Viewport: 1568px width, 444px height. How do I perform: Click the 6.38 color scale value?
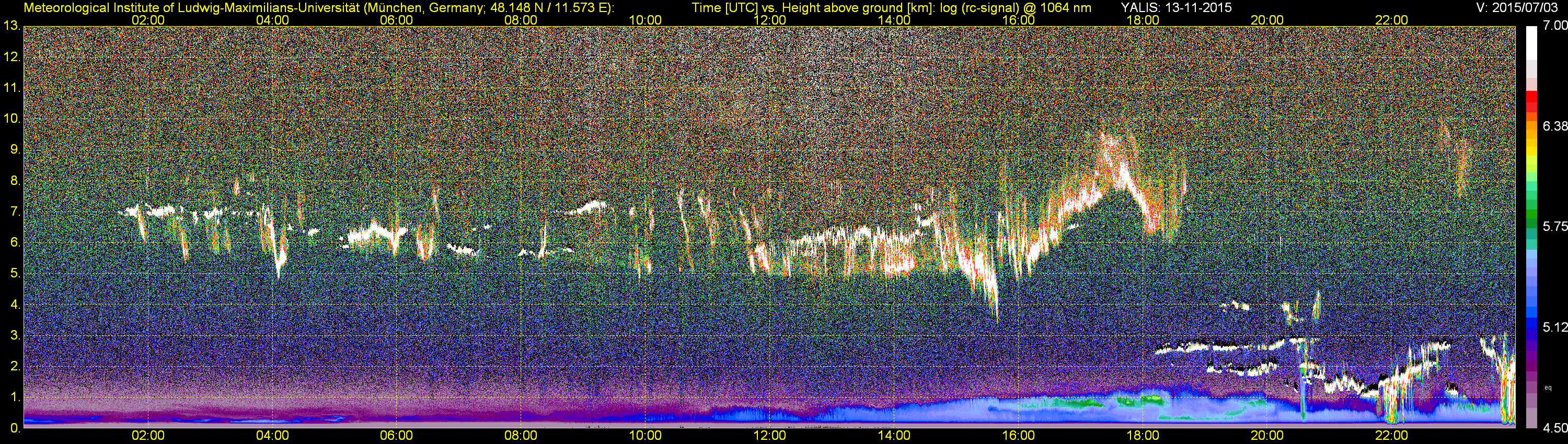(x=1554, y=126)
